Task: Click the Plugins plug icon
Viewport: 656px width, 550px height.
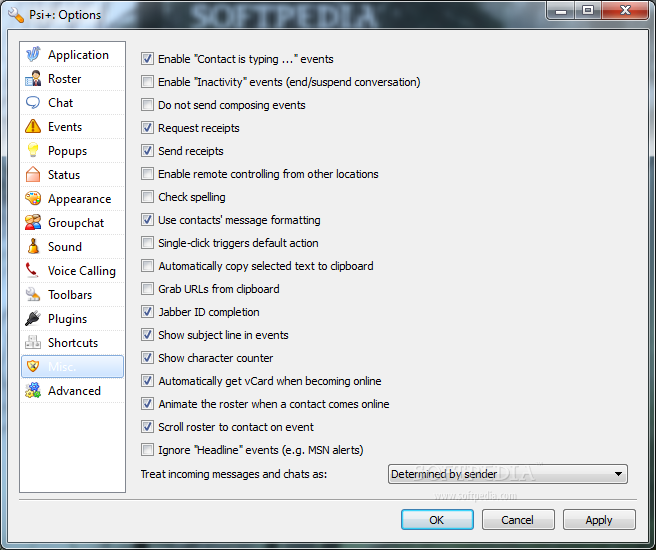Action: click(33, 319)
